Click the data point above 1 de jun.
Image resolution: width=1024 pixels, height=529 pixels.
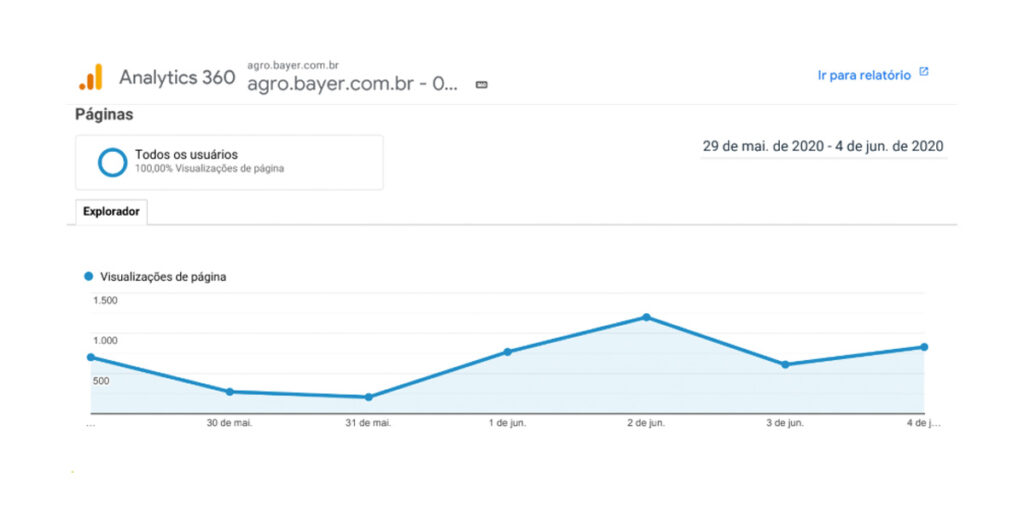click(x=508, y=352)
